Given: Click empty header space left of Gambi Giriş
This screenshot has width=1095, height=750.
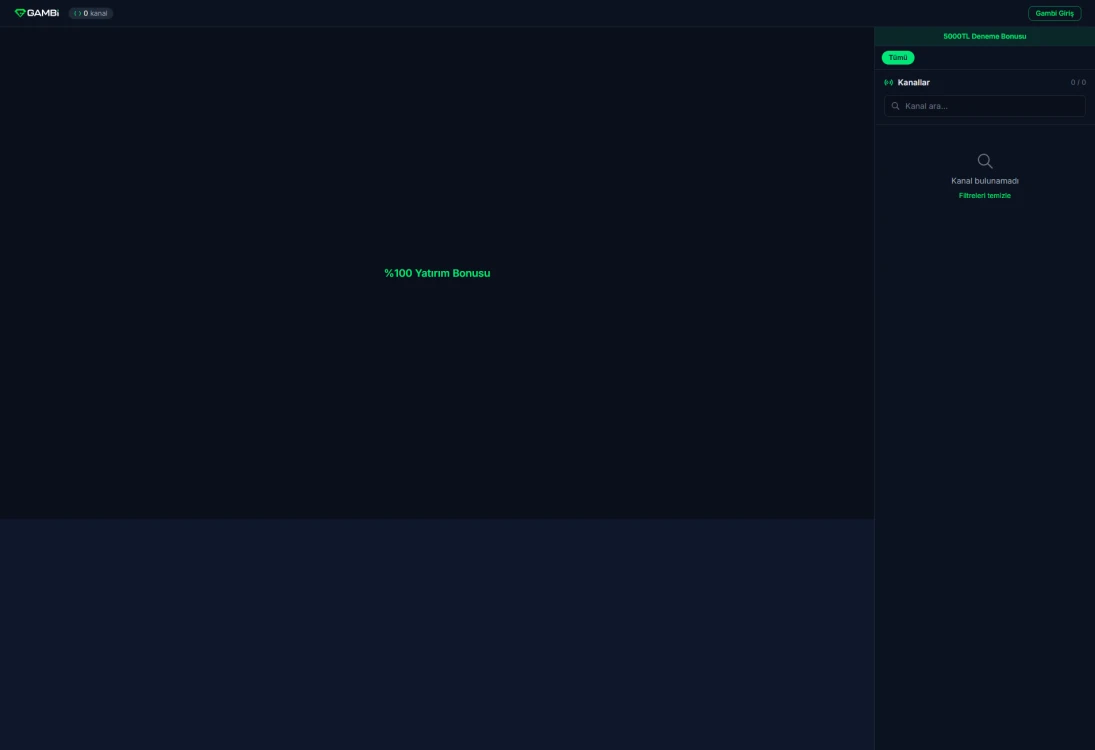Looking at the screenshot, I should click(600, 13).
